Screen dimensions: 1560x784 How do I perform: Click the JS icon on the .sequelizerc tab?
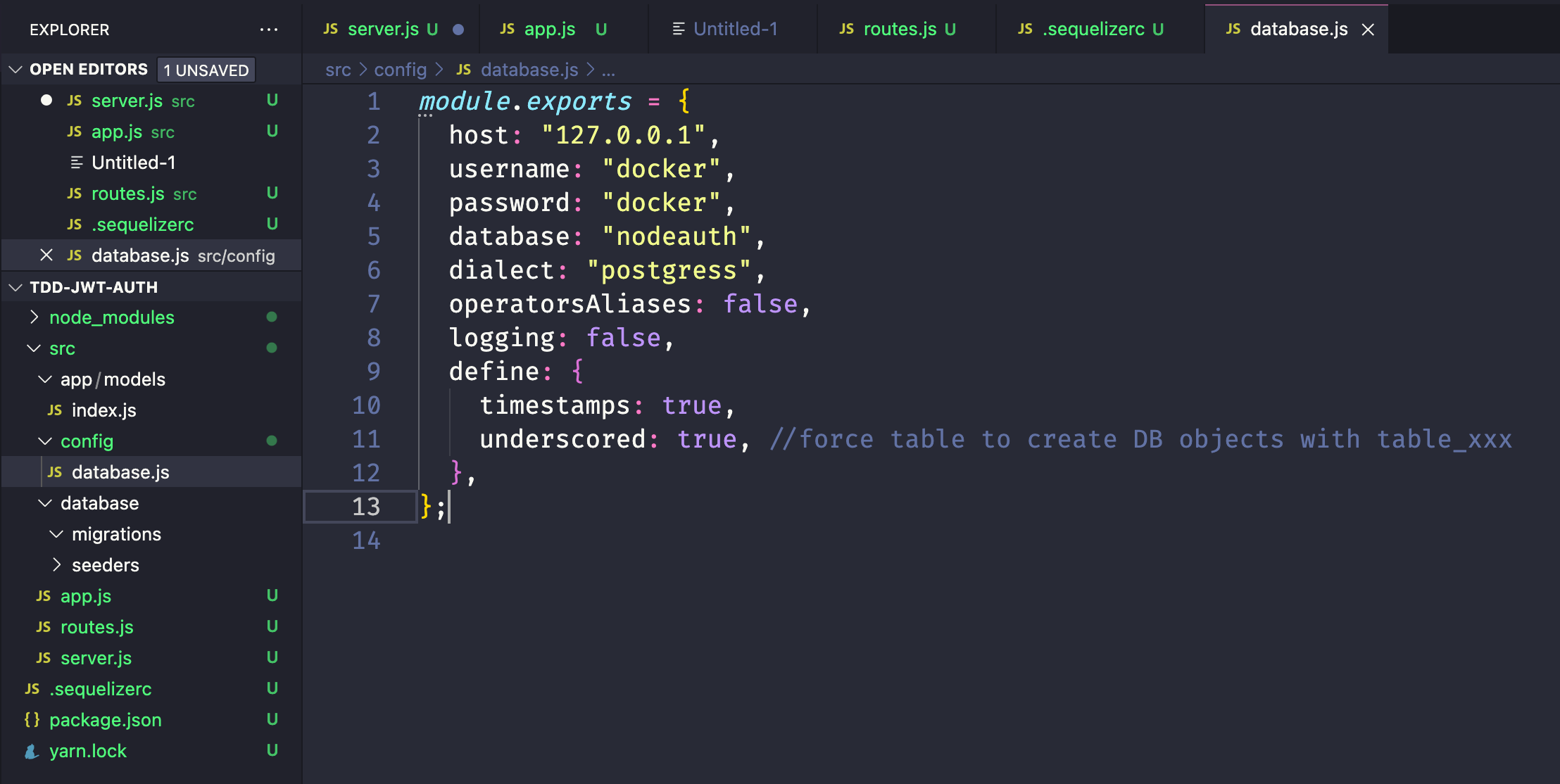click(x=1025, y=29)
